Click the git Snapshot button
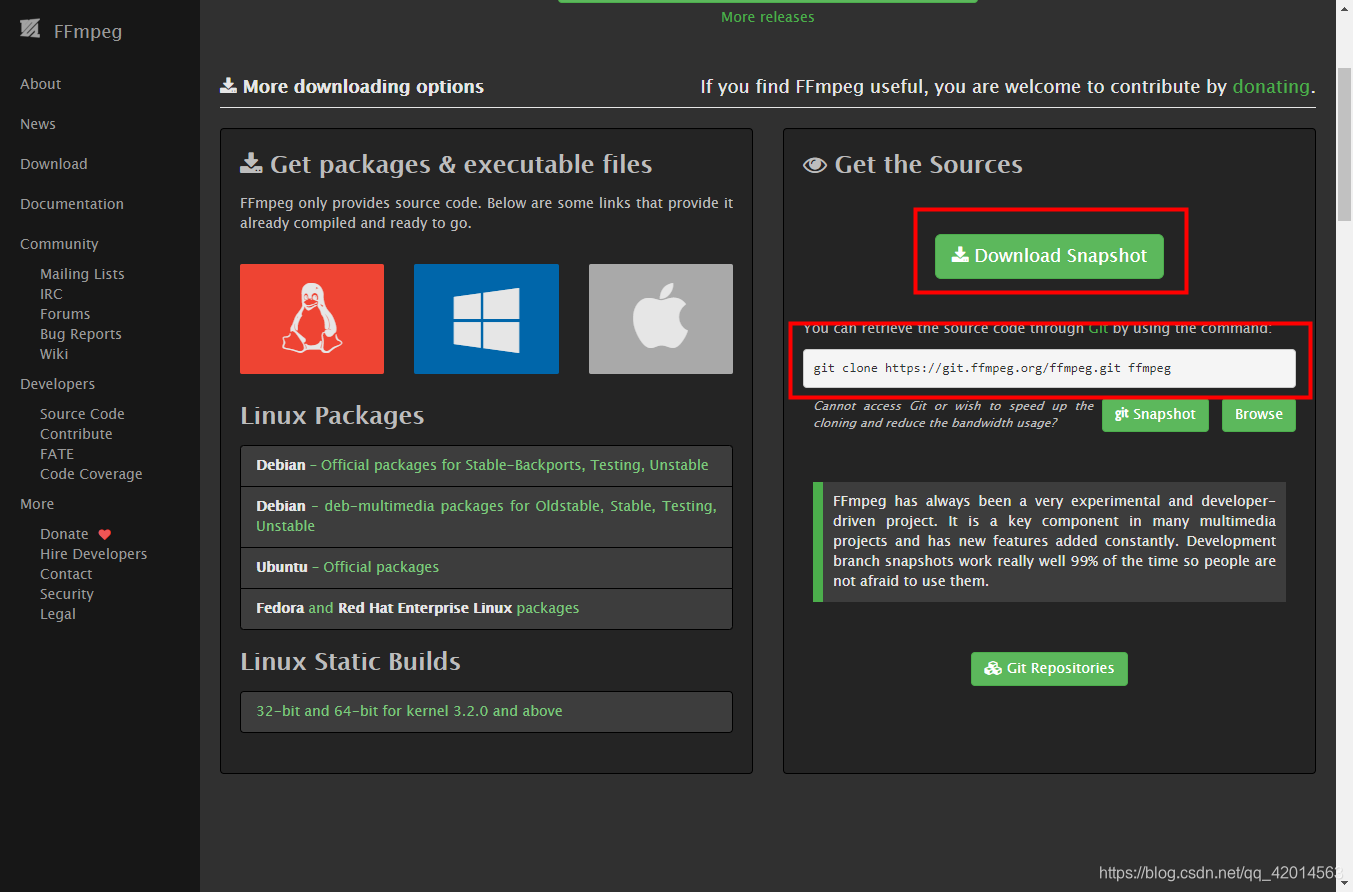This screenshot has width=1353, height=892. coord(1155,414)
